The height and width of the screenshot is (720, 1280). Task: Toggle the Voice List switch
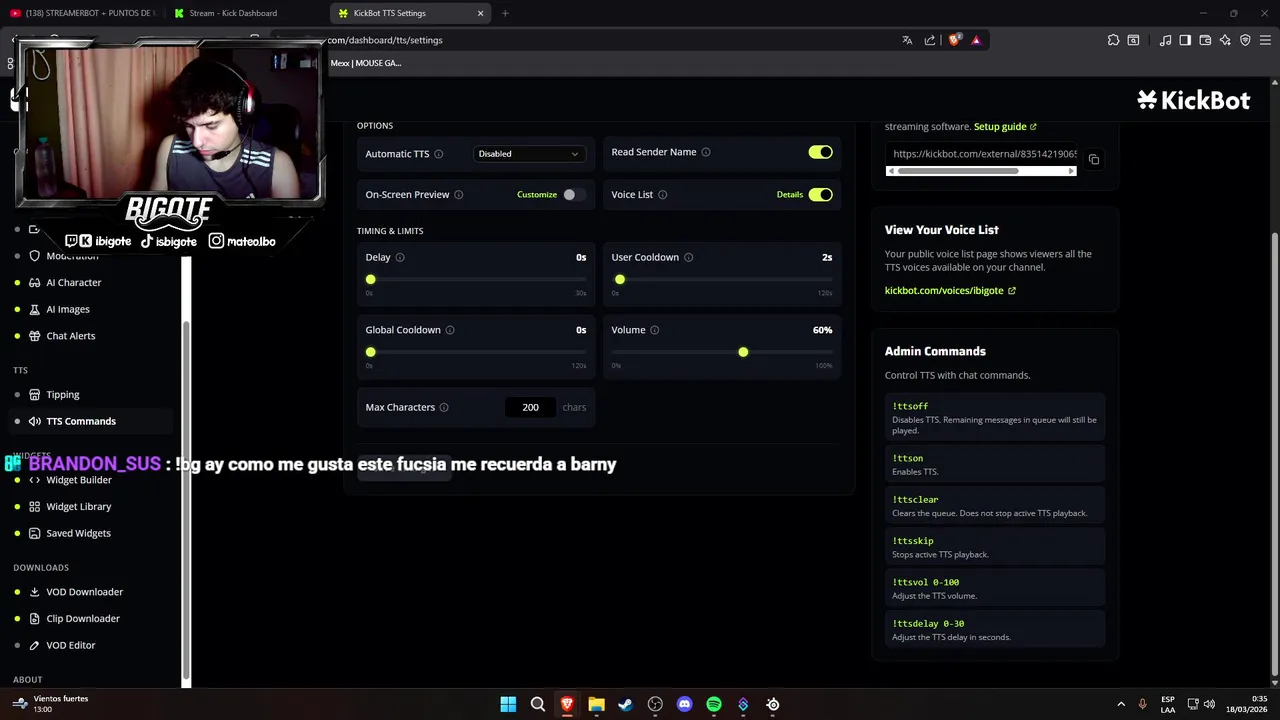820,195
